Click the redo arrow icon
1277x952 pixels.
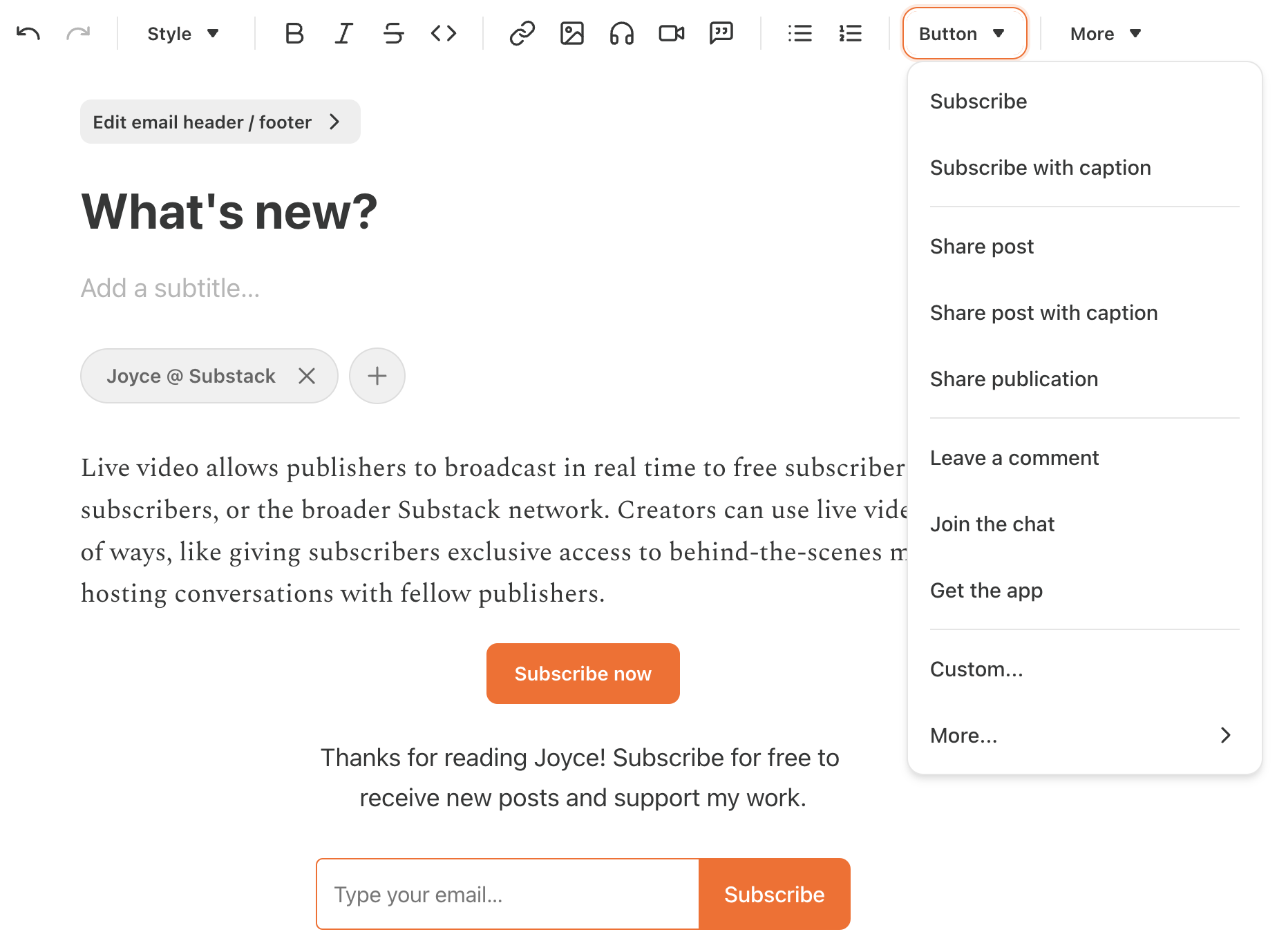(78, 33)
